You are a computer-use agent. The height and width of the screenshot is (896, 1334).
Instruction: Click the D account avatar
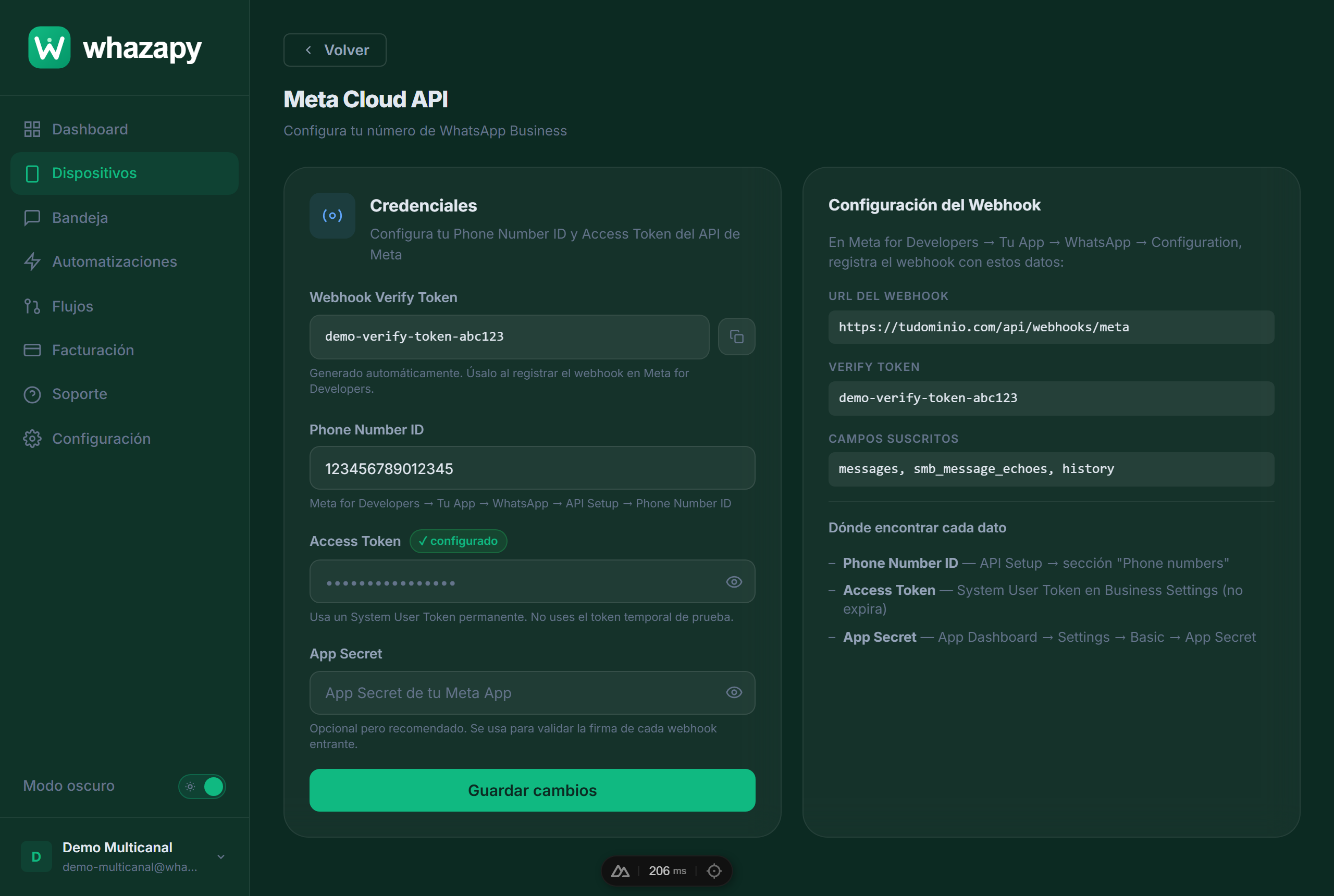coord(36,856)
